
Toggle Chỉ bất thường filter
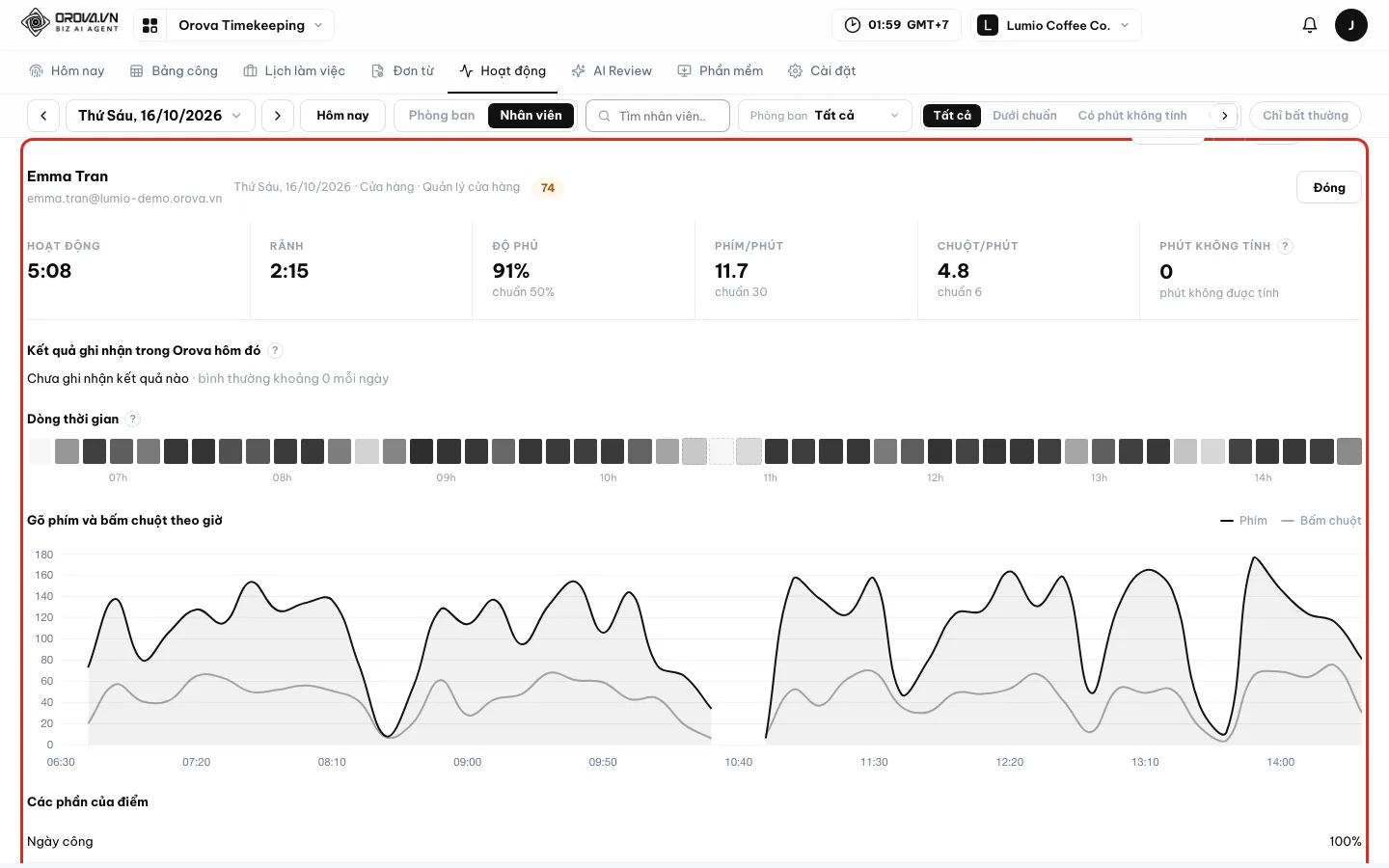pyautogui.click(x=1305, y=116)
